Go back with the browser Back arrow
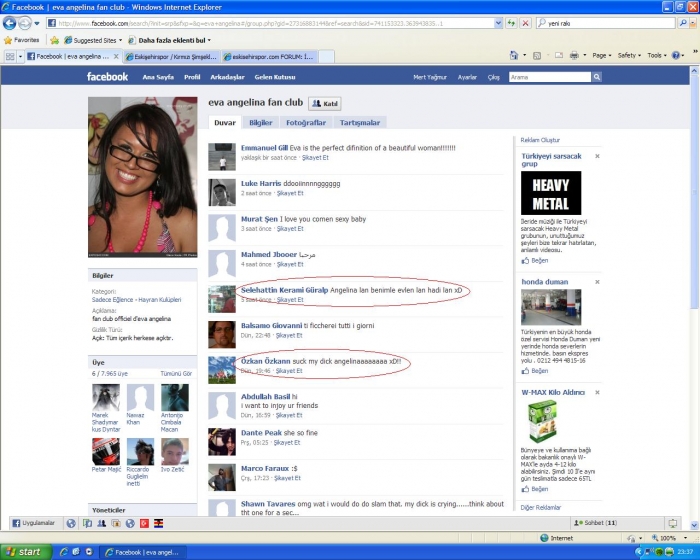700x560 pixels. [9, 23]
